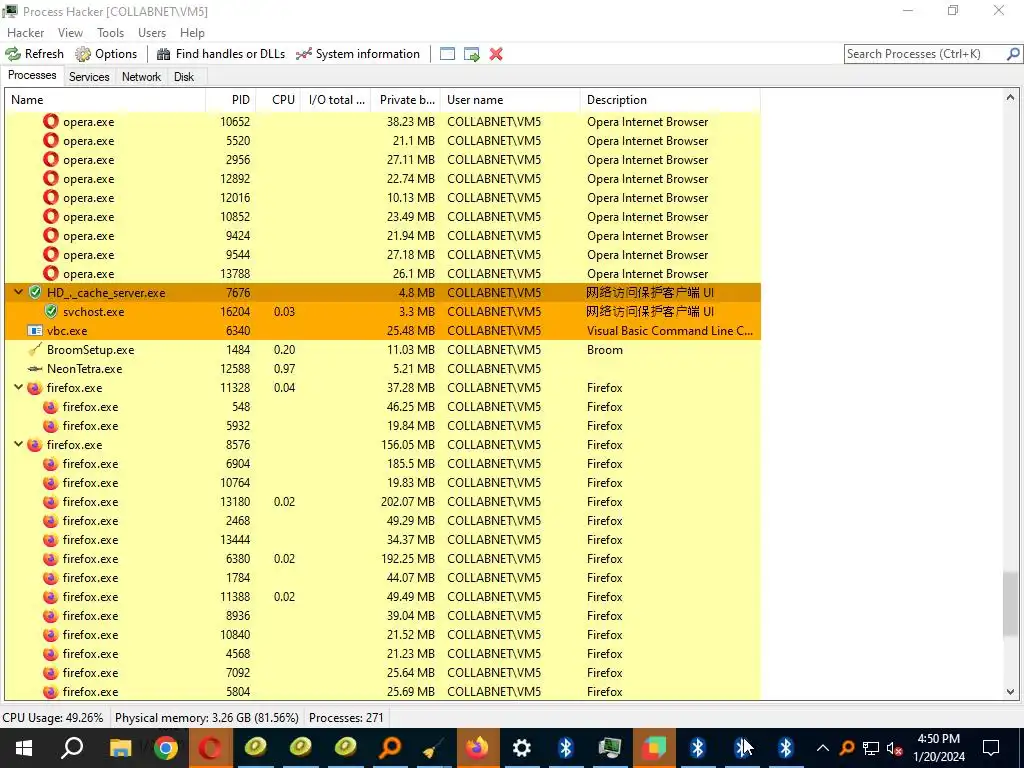Image resolution: width=1024 pixels, height=768 pixels.
Task: Open the Hacker menu
Action: coord(25,33)
